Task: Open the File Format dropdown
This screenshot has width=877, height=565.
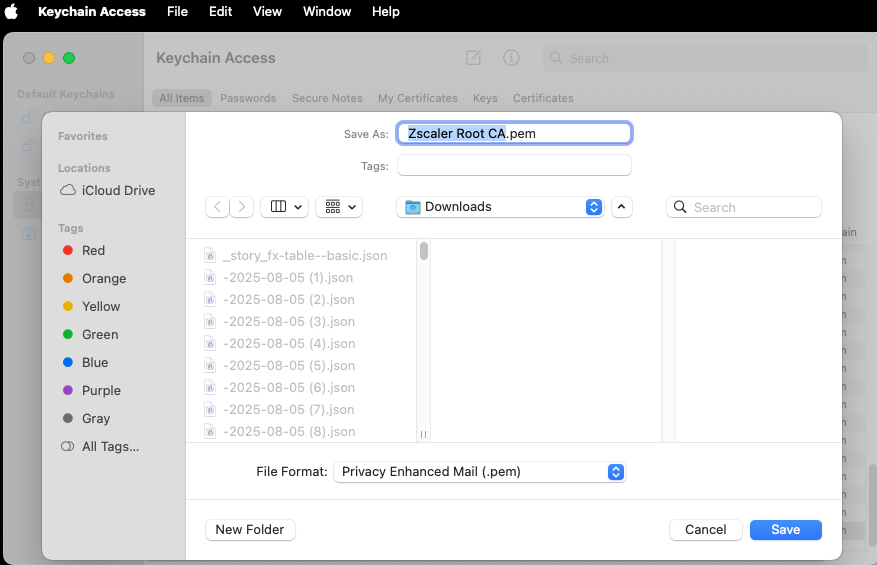Action: tap(479, 472)
